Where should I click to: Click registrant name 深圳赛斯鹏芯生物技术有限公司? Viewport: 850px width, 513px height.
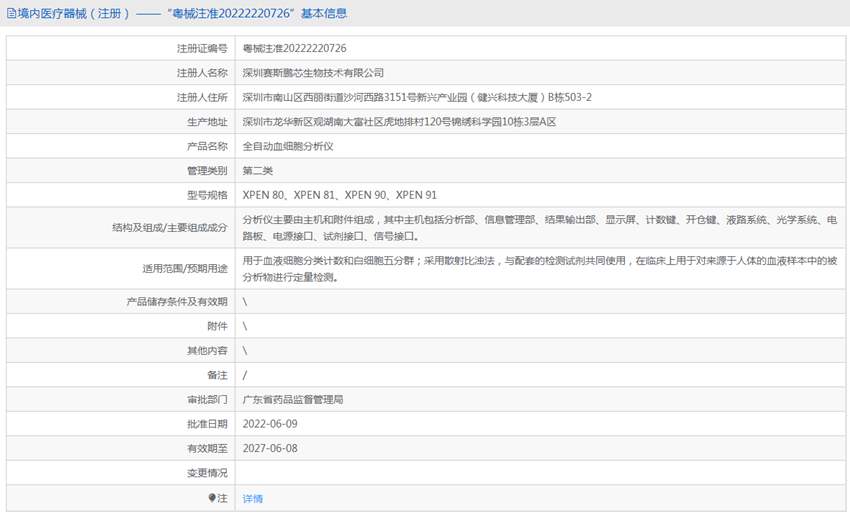pos(313,73)
